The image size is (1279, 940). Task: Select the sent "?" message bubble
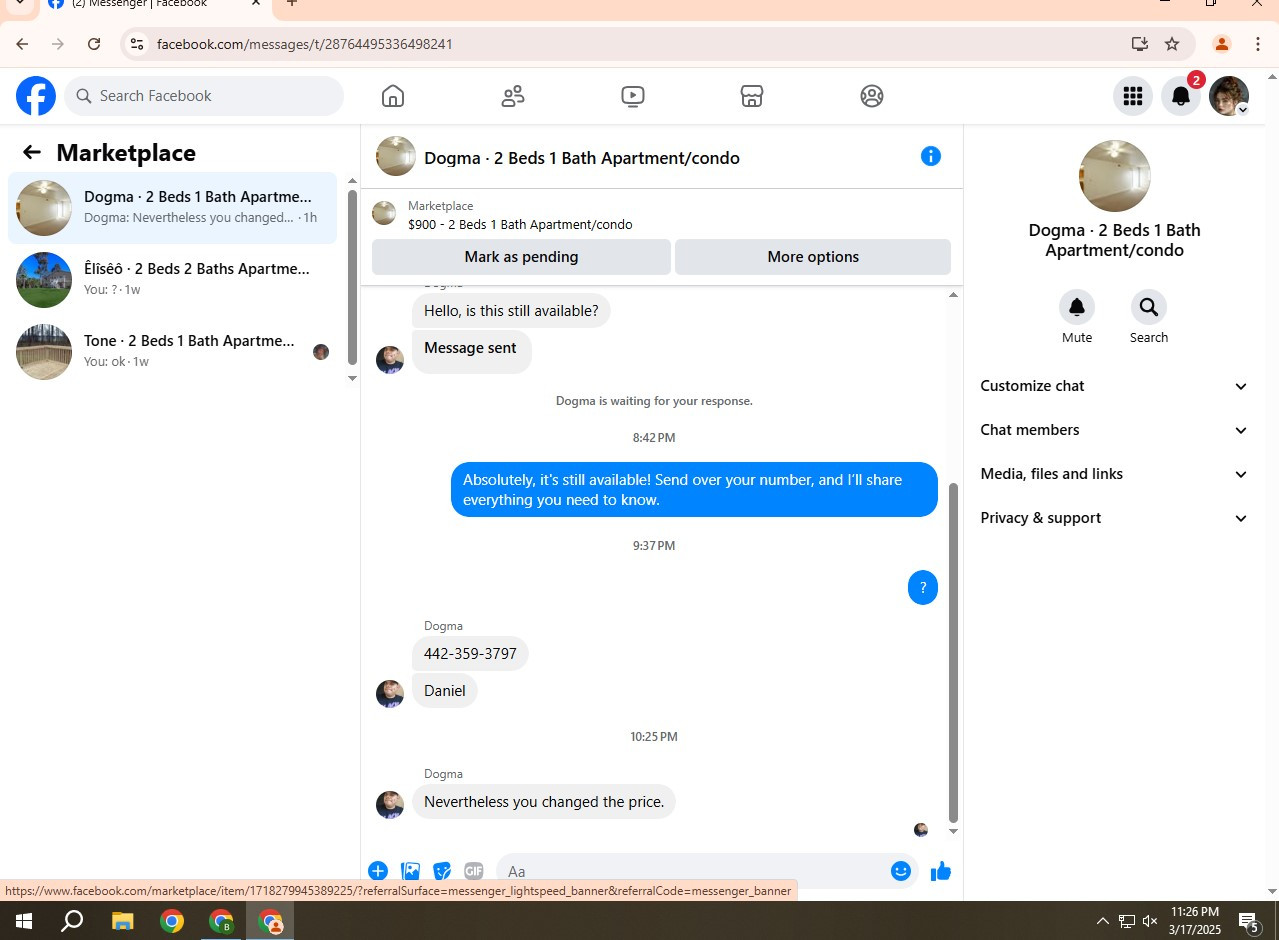923,588
